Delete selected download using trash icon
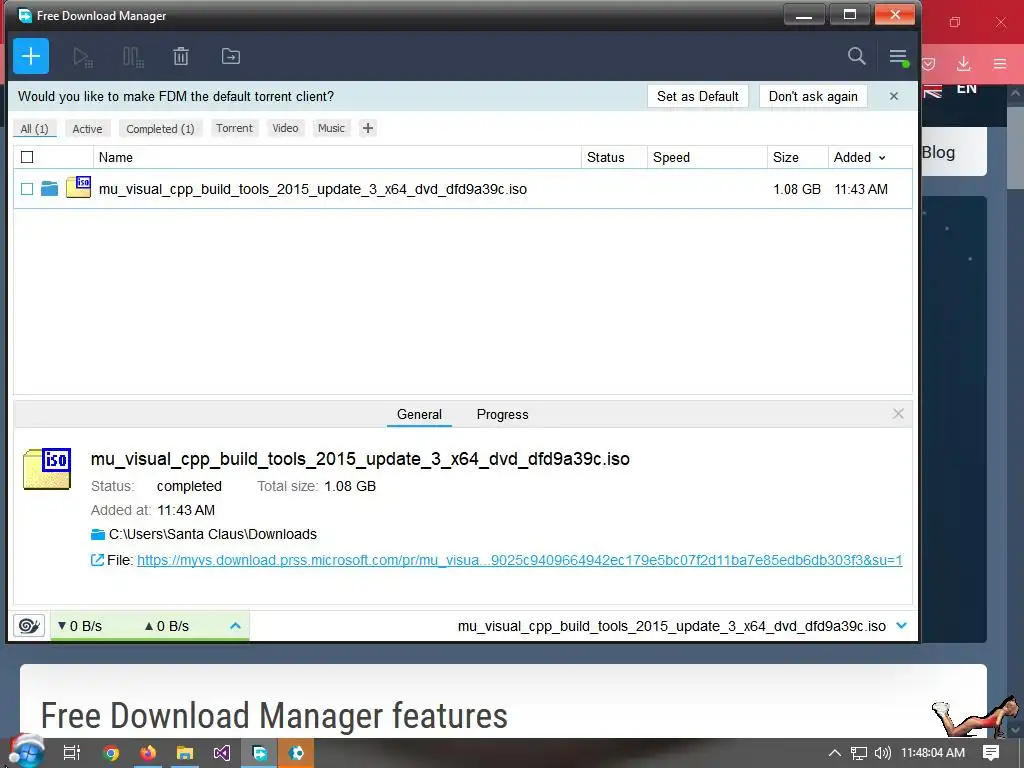Image resolution: width=1024 pixels, height=768 pixels. tap(181, 57)
